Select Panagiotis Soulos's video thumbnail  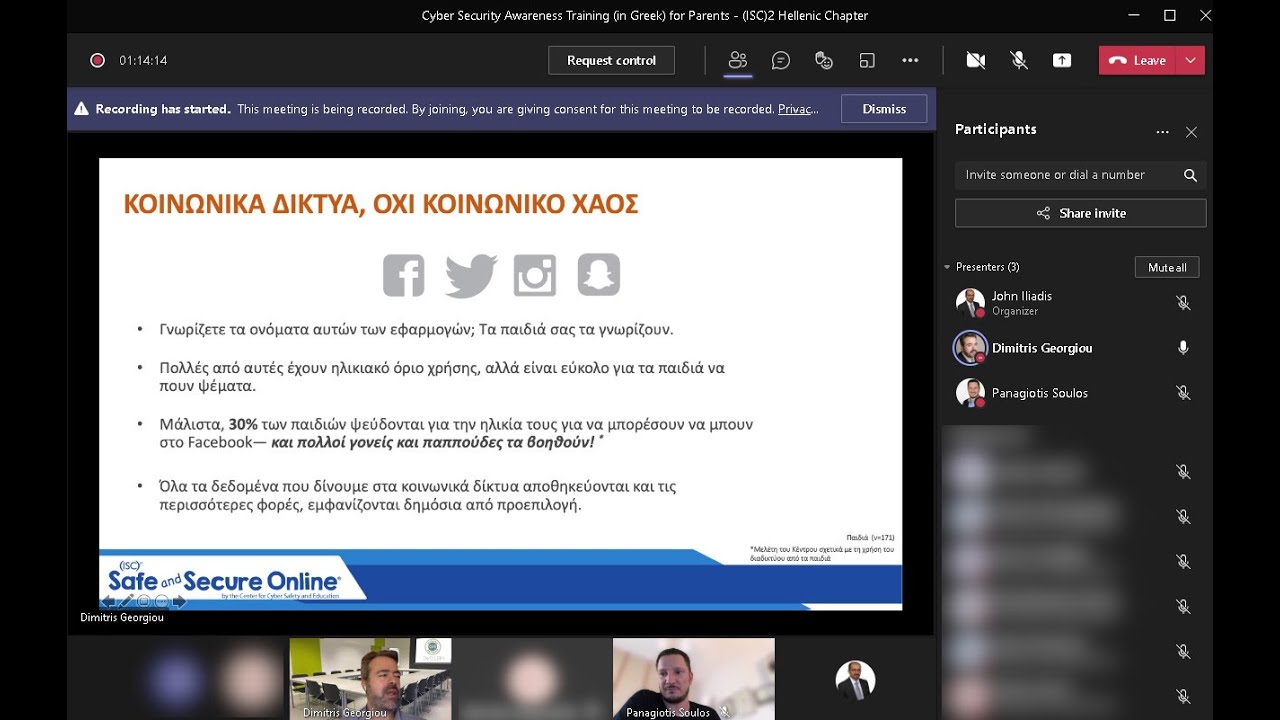click(x=694, y=679)
